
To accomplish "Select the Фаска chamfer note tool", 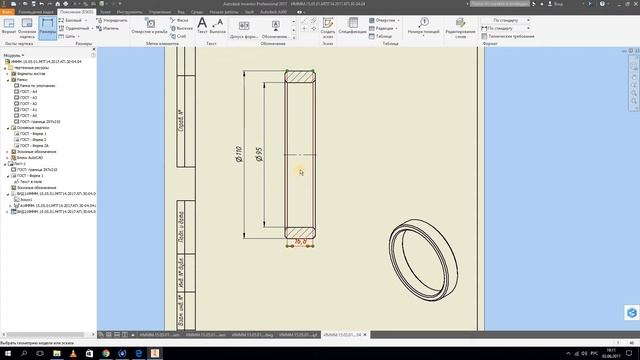I will coord(179,20).
